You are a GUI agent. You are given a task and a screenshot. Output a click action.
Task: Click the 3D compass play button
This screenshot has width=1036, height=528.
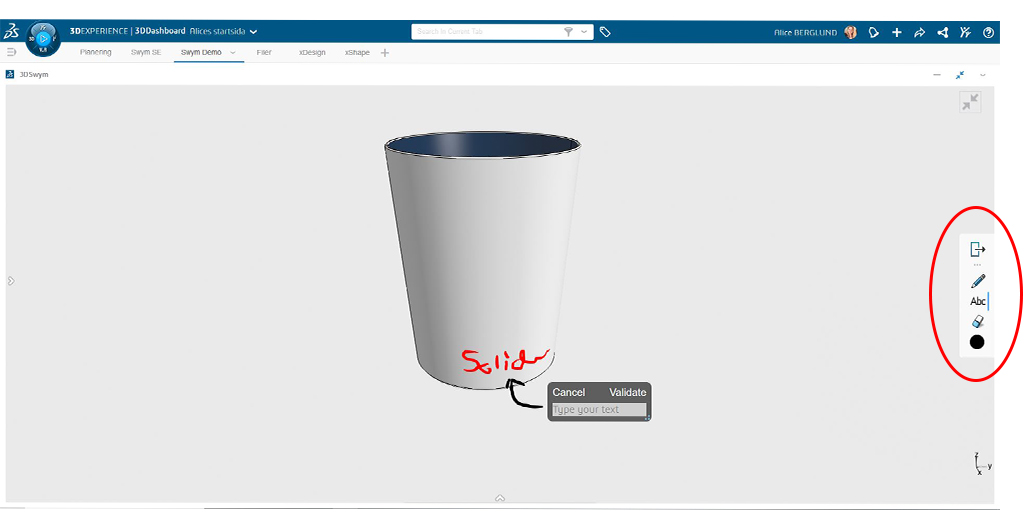pyautogui.click(x=43, y=38)
